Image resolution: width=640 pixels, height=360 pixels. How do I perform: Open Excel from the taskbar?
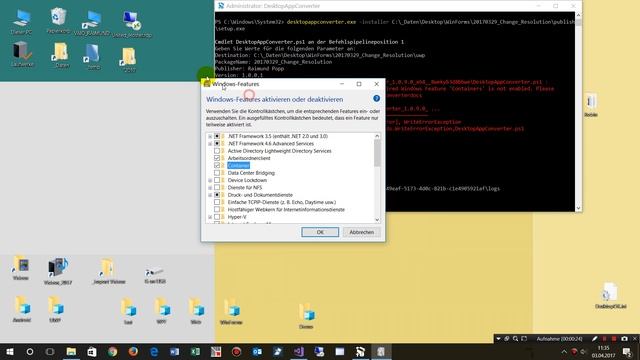(x=195, y=351)
